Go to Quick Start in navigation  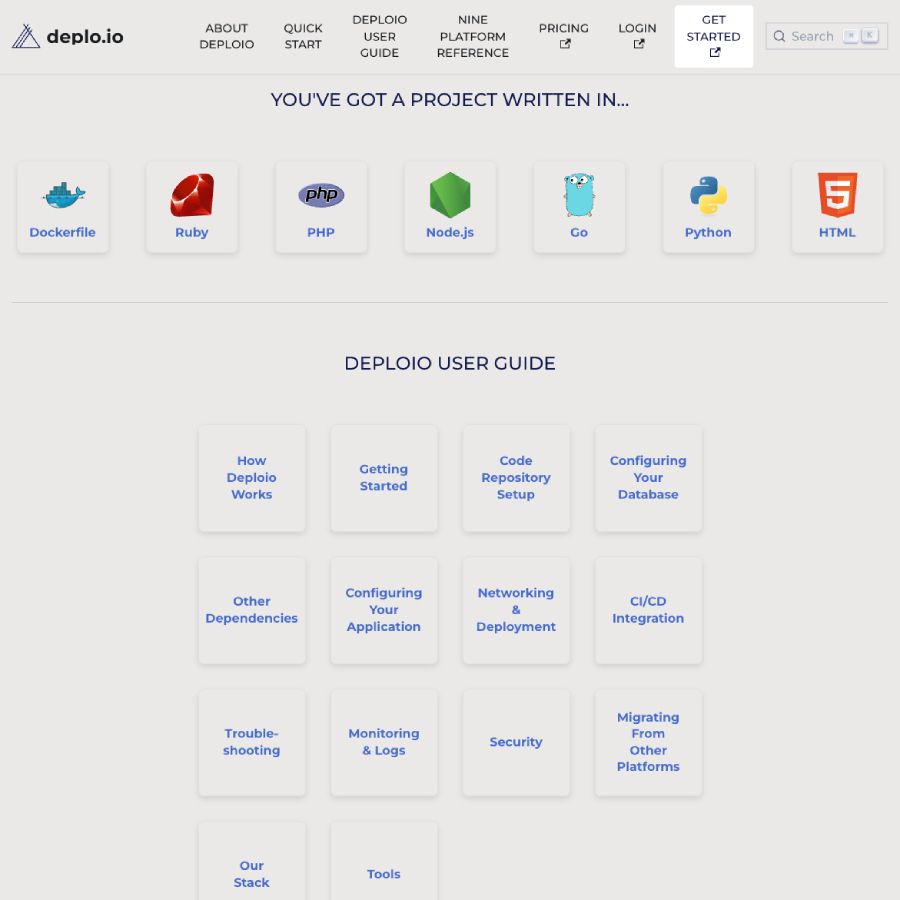(x=303, y=36)
